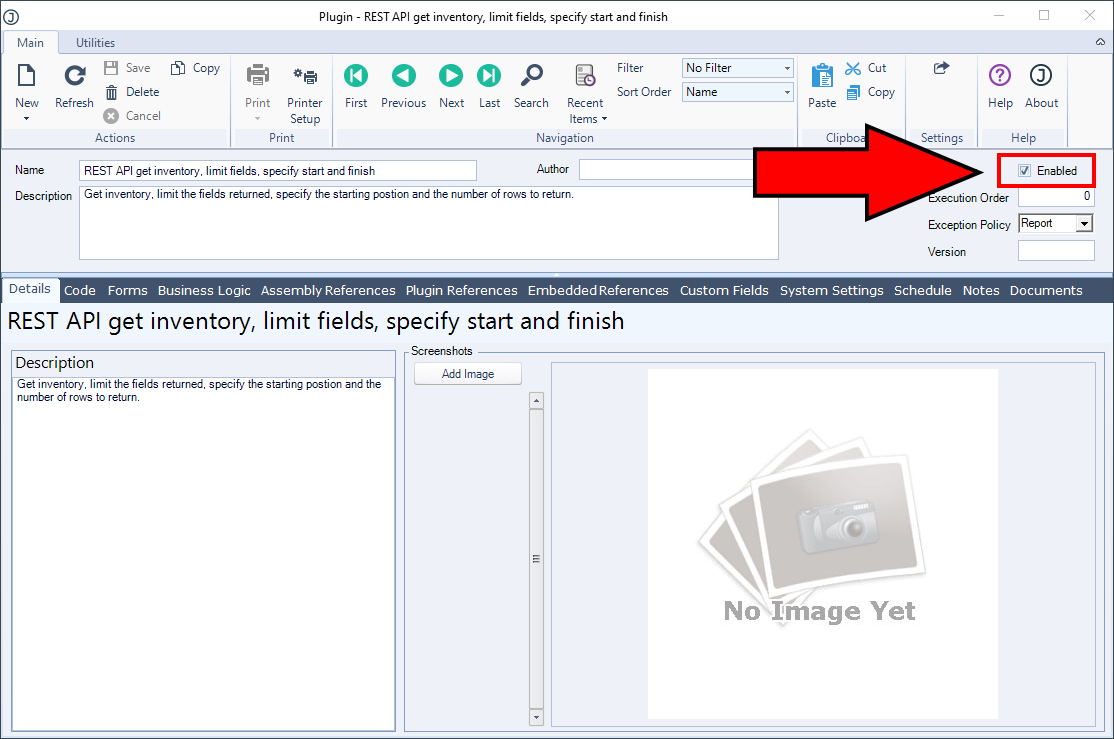Click the Refresh icon in Actions
Screen dimensions: 1114x739
point(74,77)
